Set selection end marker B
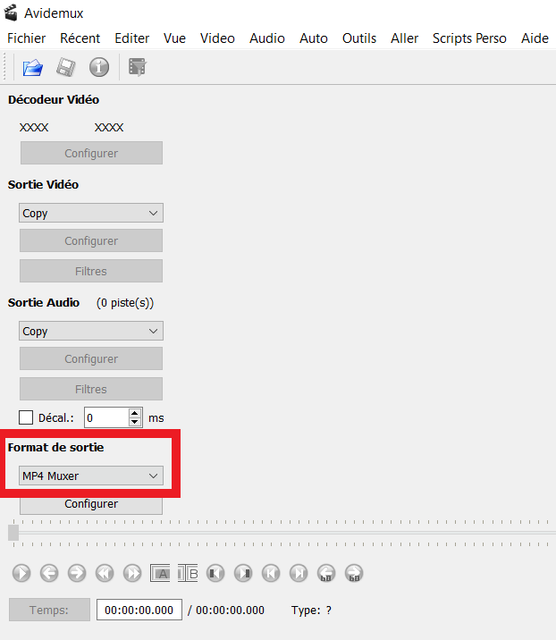 point(188,573)
